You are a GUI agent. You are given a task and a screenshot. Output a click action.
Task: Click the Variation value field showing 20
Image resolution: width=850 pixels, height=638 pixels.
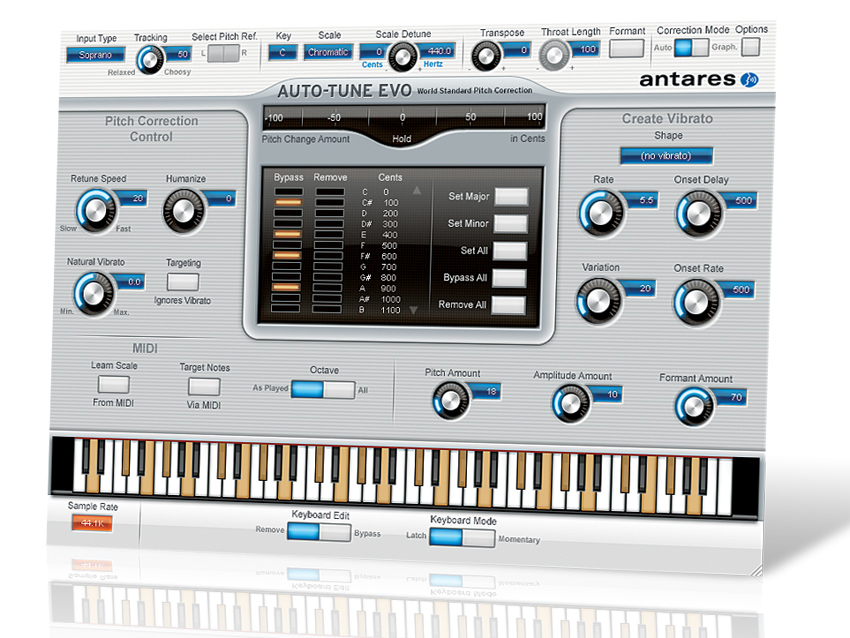click(640, 288)
